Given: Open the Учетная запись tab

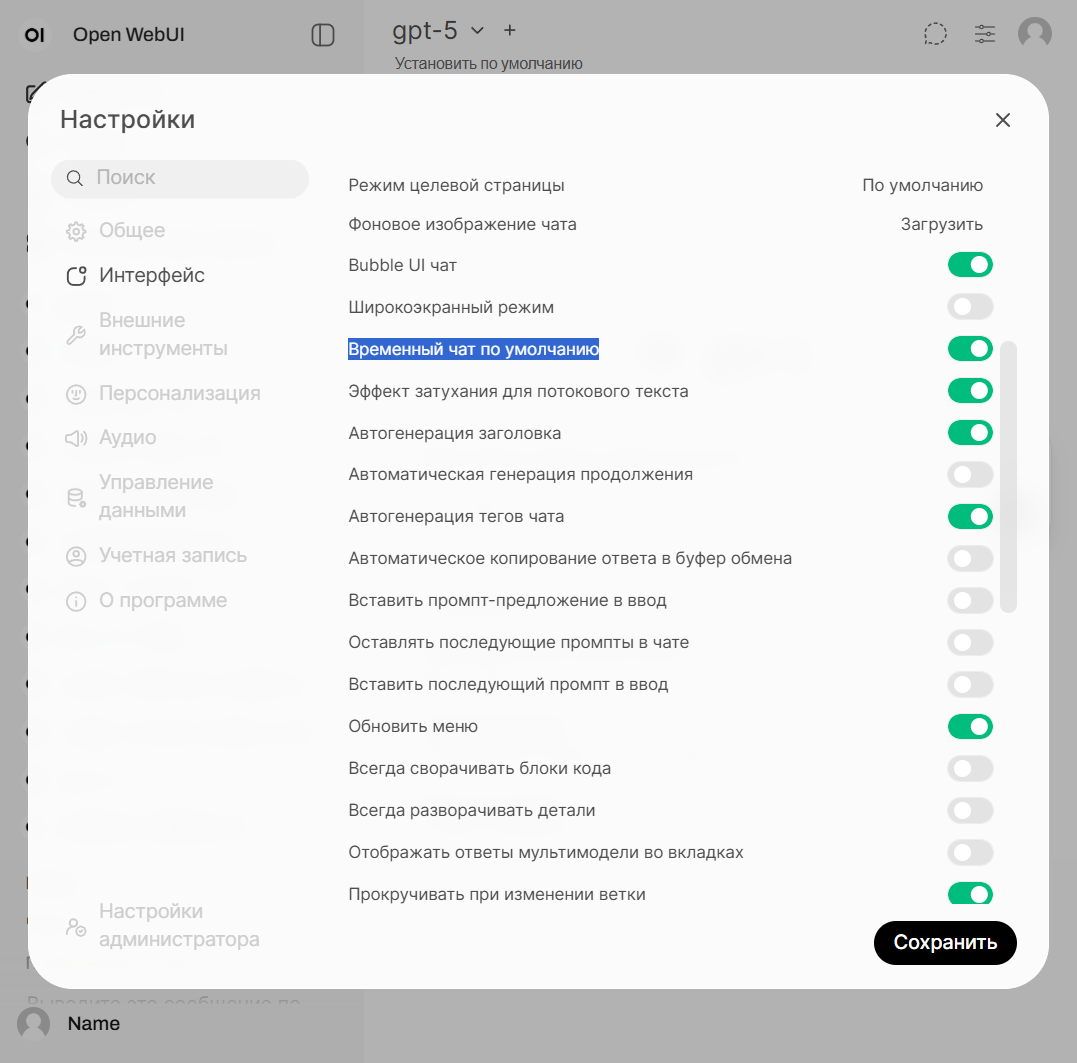Looking at the screenshot, I should pyautogui.click(x=156, y=556).
